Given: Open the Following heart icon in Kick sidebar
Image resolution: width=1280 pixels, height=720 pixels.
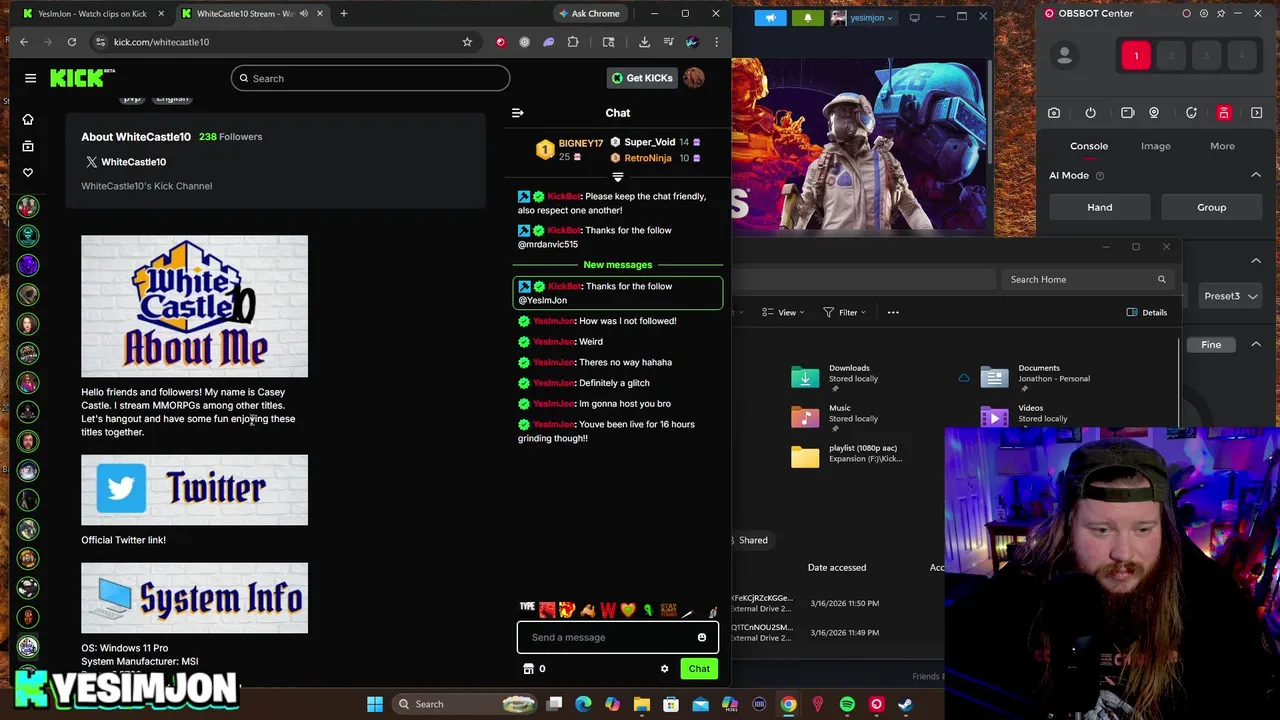Looking at the screenshot, I should [28, 173].
